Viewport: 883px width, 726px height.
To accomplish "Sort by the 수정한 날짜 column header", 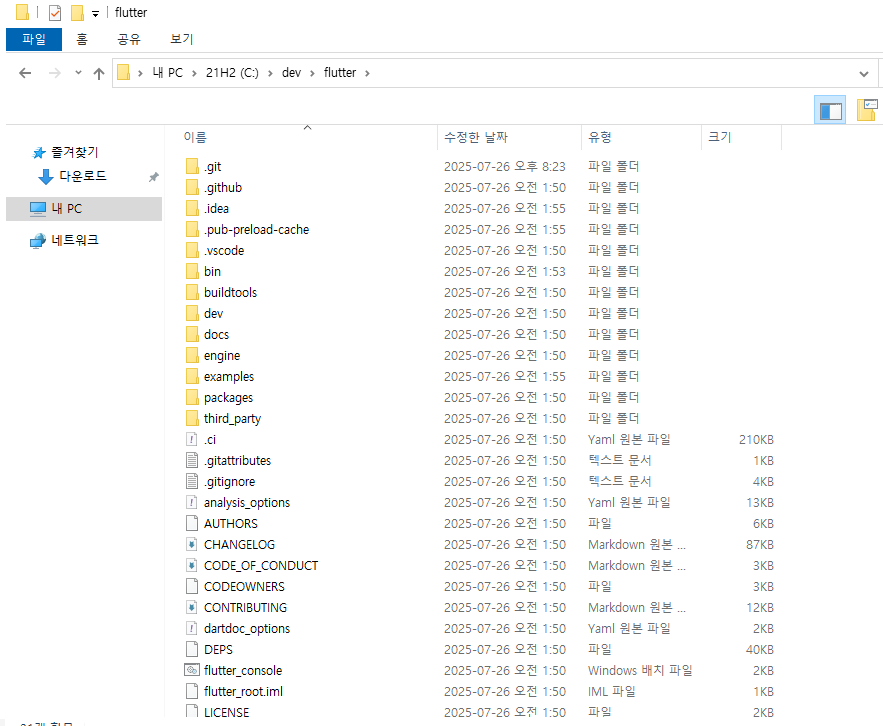I will pos(509,137).
